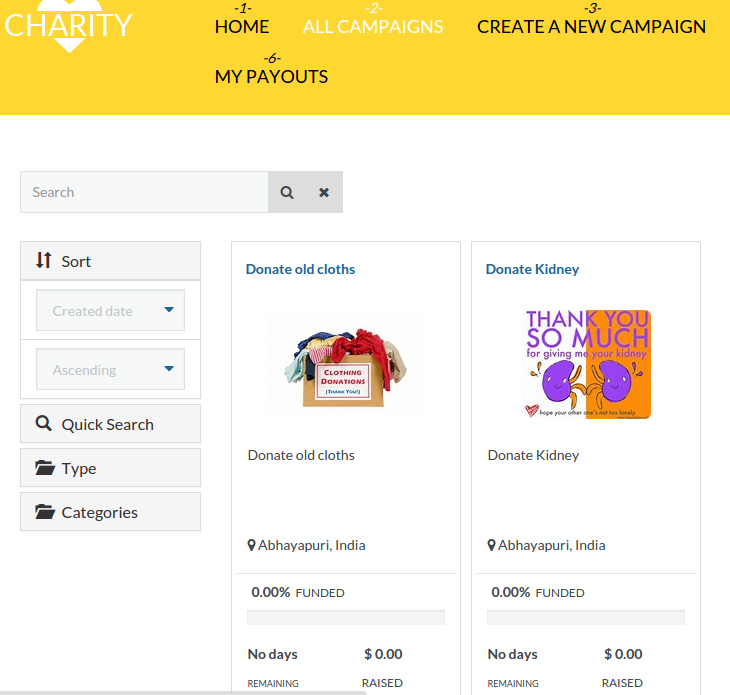Open the Ascending order dropdown
The image size is (730, 695).
110,370
